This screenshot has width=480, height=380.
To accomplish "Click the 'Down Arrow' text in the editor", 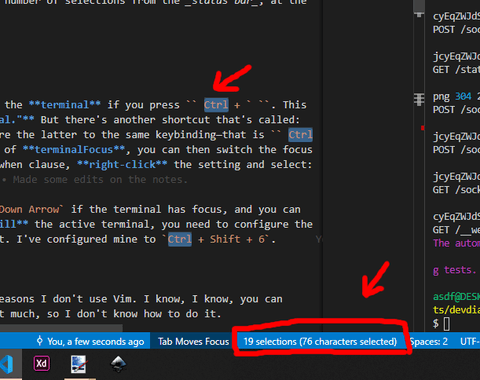I will tap(29, 209).
